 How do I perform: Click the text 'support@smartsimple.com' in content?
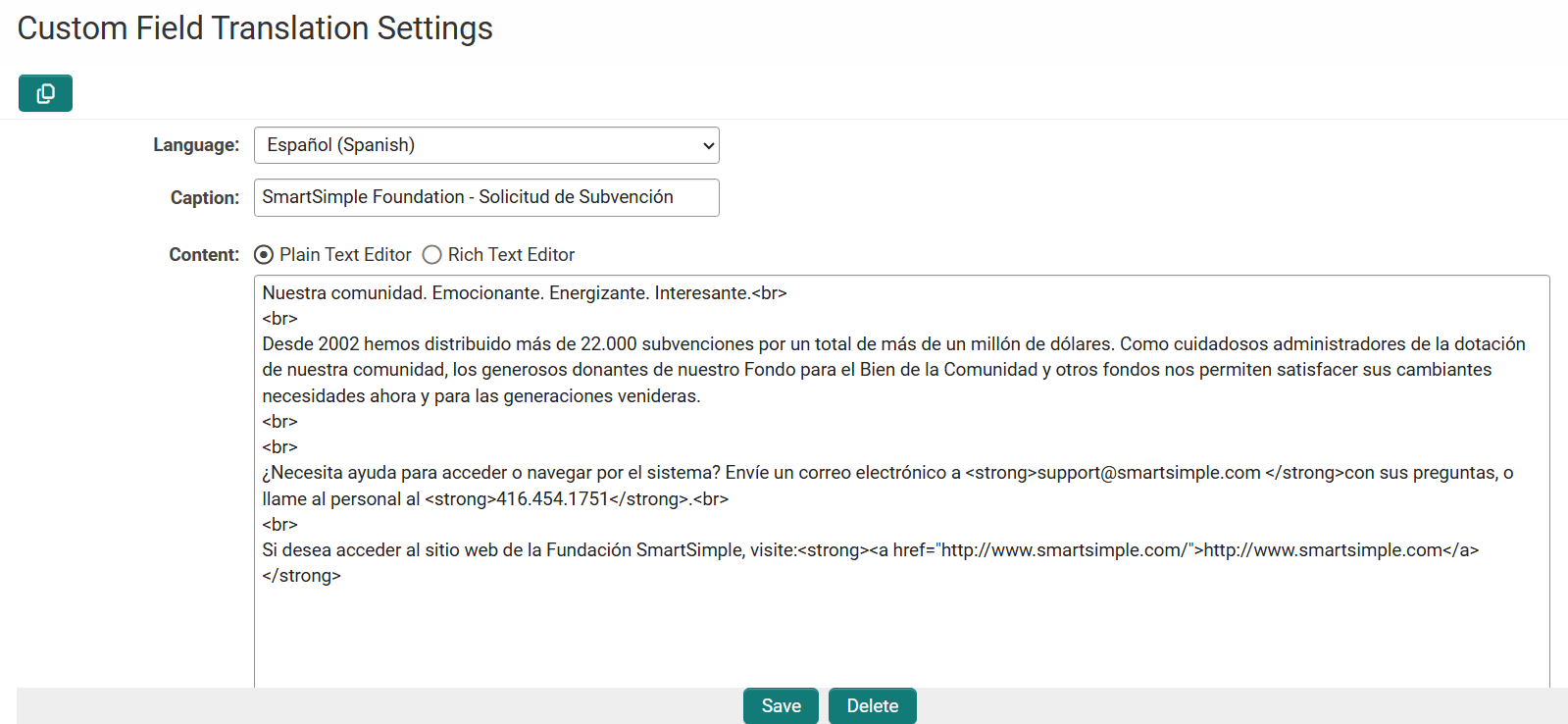(x=1148, y=473)
